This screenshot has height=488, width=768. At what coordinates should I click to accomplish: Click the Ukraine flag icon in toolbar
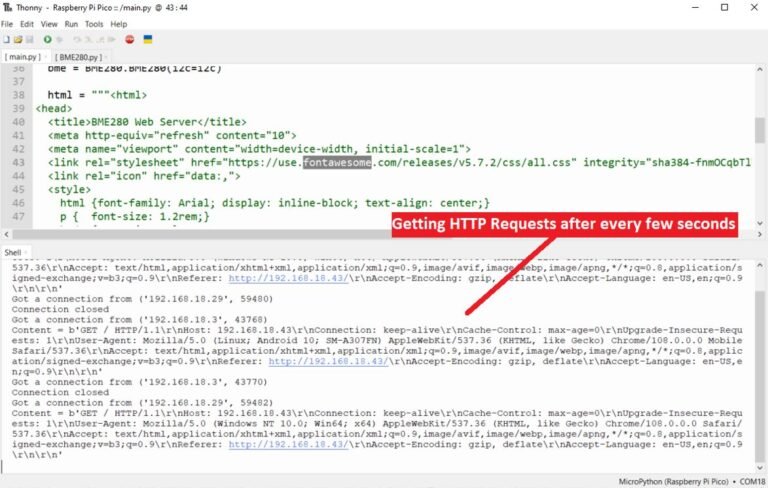click(149, 39)
